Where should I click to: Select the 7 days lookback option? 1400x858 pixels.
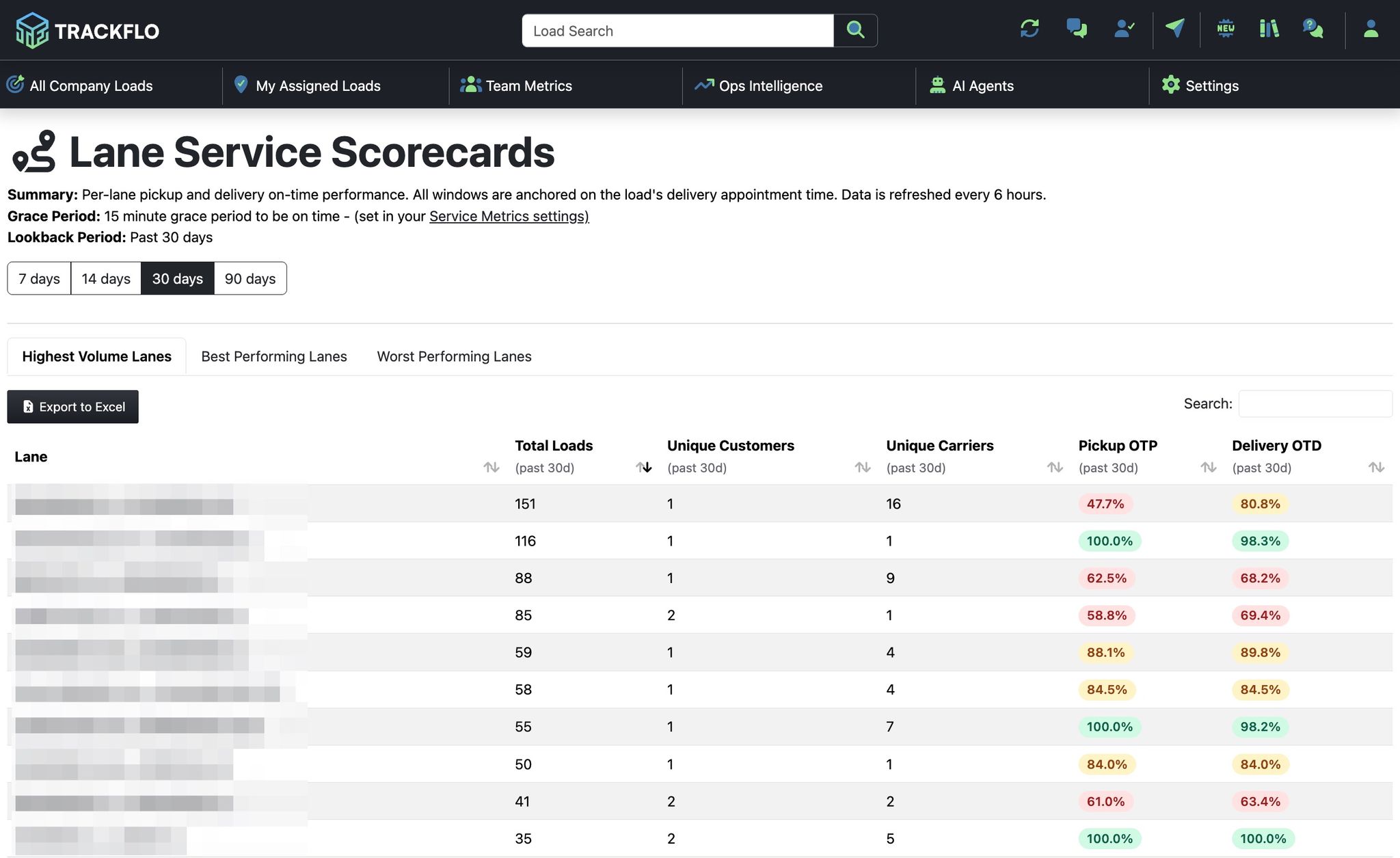click(x=39, y=278)
